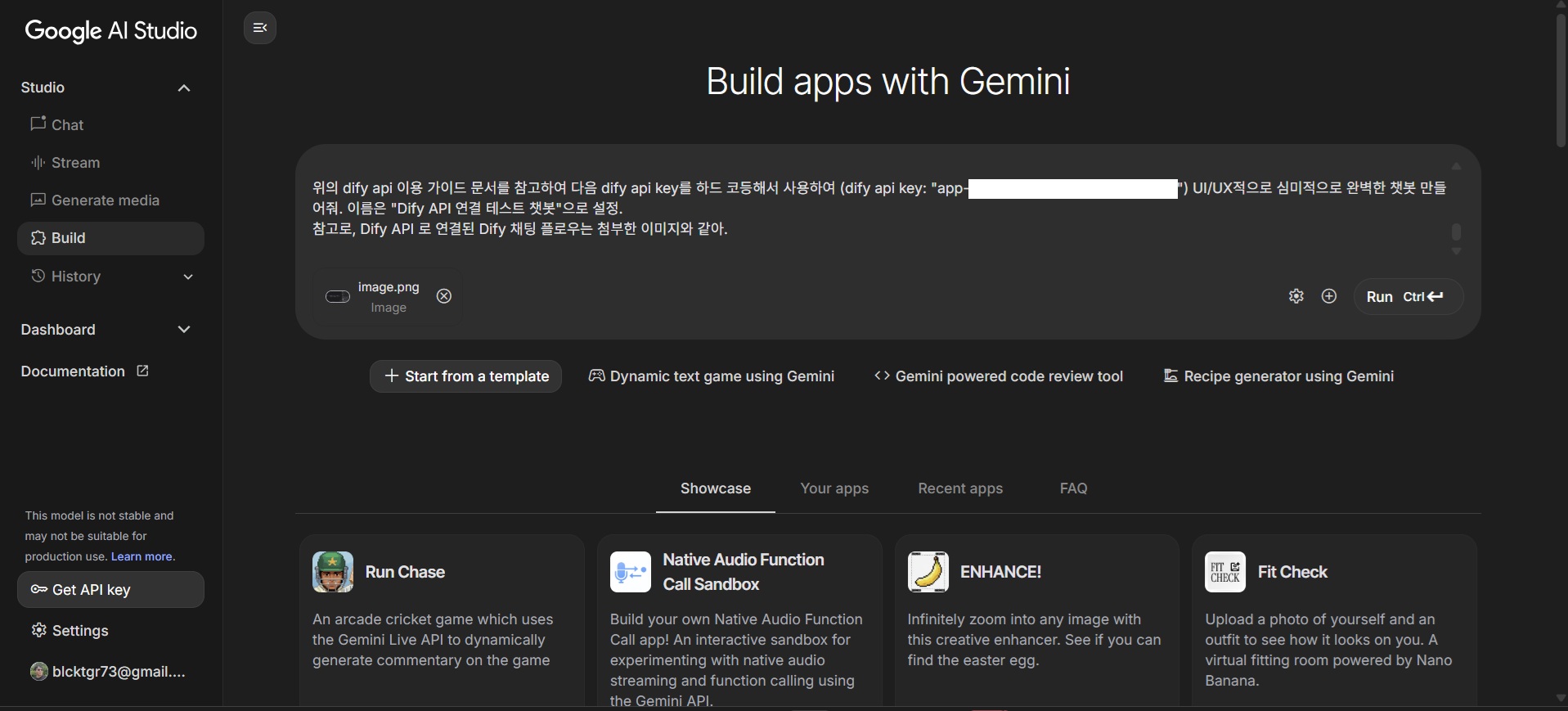The image size is (1568, 711).
Task: Click the Learn more link
Action: [142, 556]
